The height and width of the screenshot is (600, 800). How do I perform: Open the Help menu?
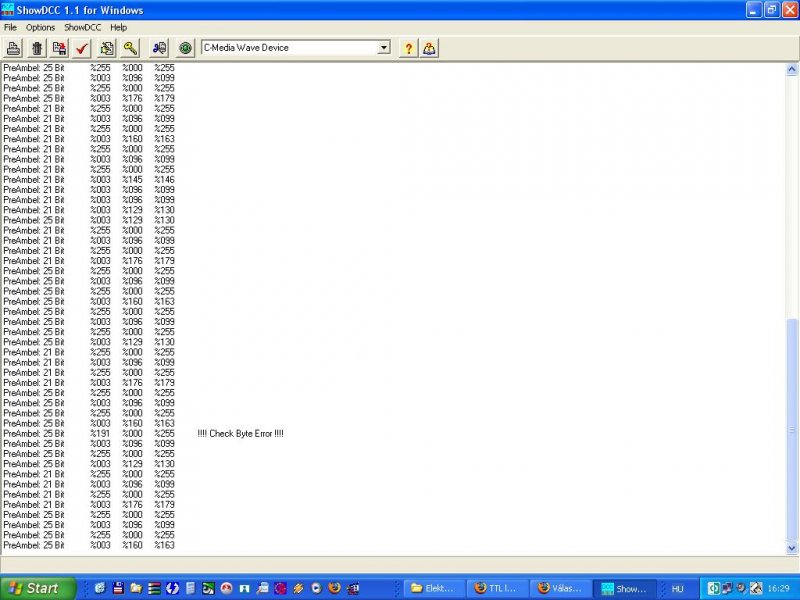click(x=118, y=28)
